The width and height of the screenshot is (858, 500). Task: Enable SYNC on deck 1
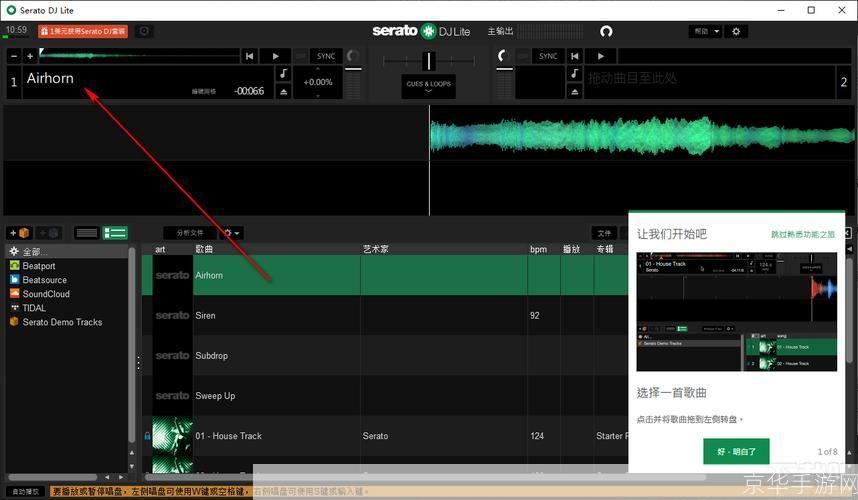(326, 56)
